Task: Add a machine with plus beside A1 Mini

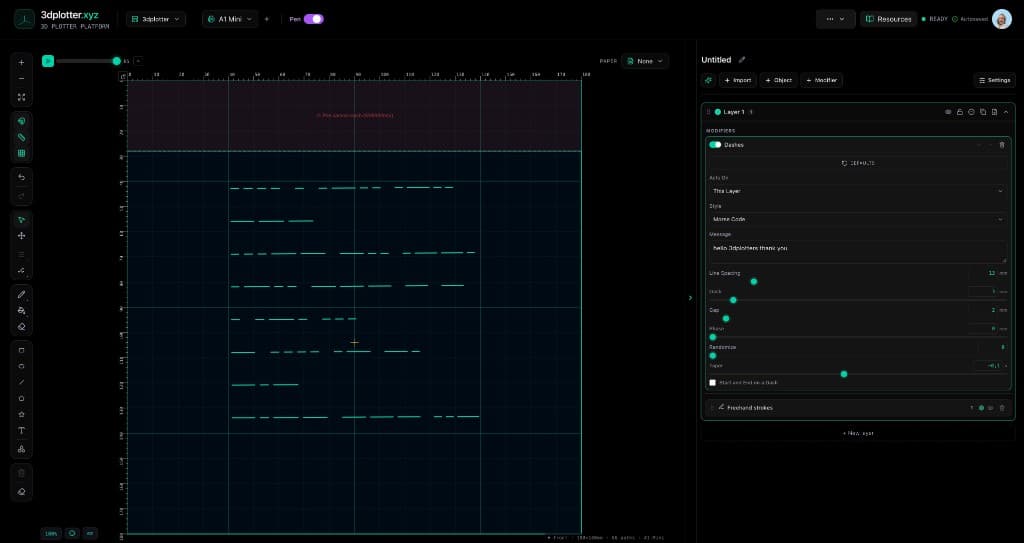Action: tap(266, 19)
